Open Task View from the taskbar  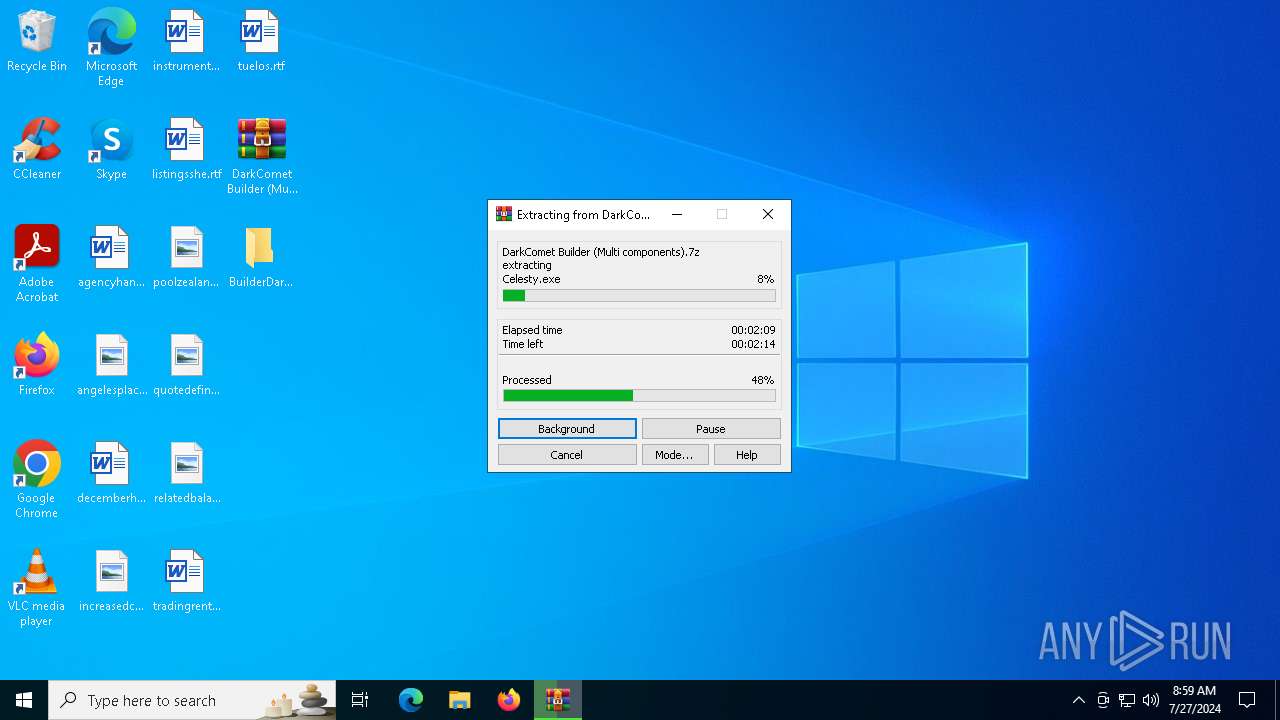(x=360, y=700)
